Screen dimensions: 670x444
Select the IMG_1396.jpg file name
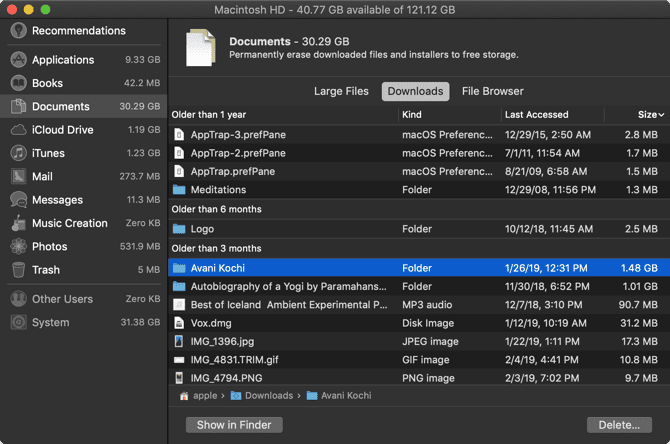tap(222, 341)
